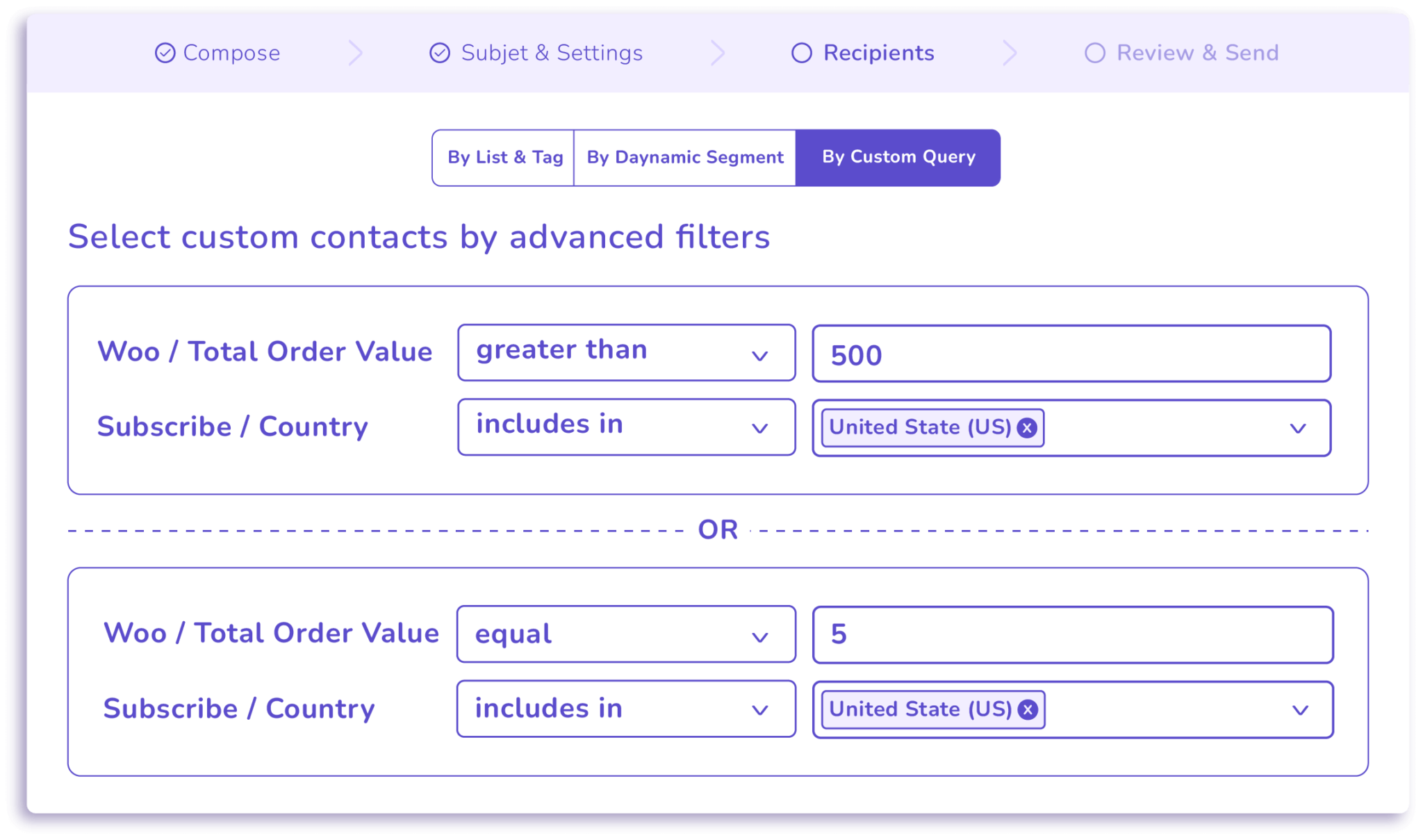The width and height of the screenshot is (1423, 840).
Task: Click the chevron before Review & Send
Action: click(1012, 53)
